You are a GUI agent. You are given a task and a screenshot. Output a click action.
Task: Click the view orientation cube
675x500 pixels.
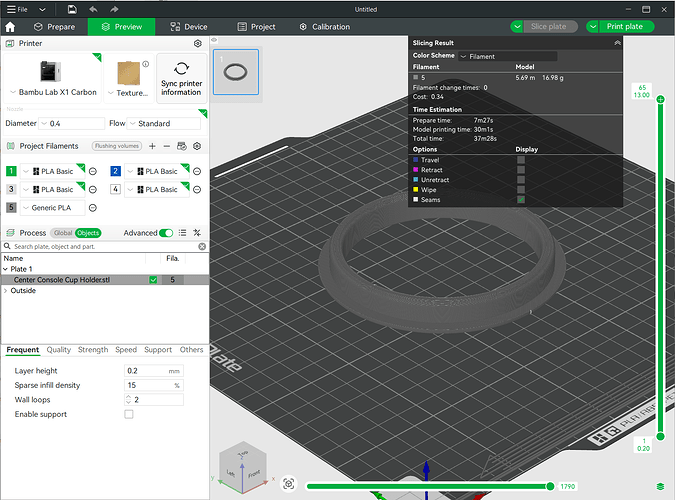(243, 467)
